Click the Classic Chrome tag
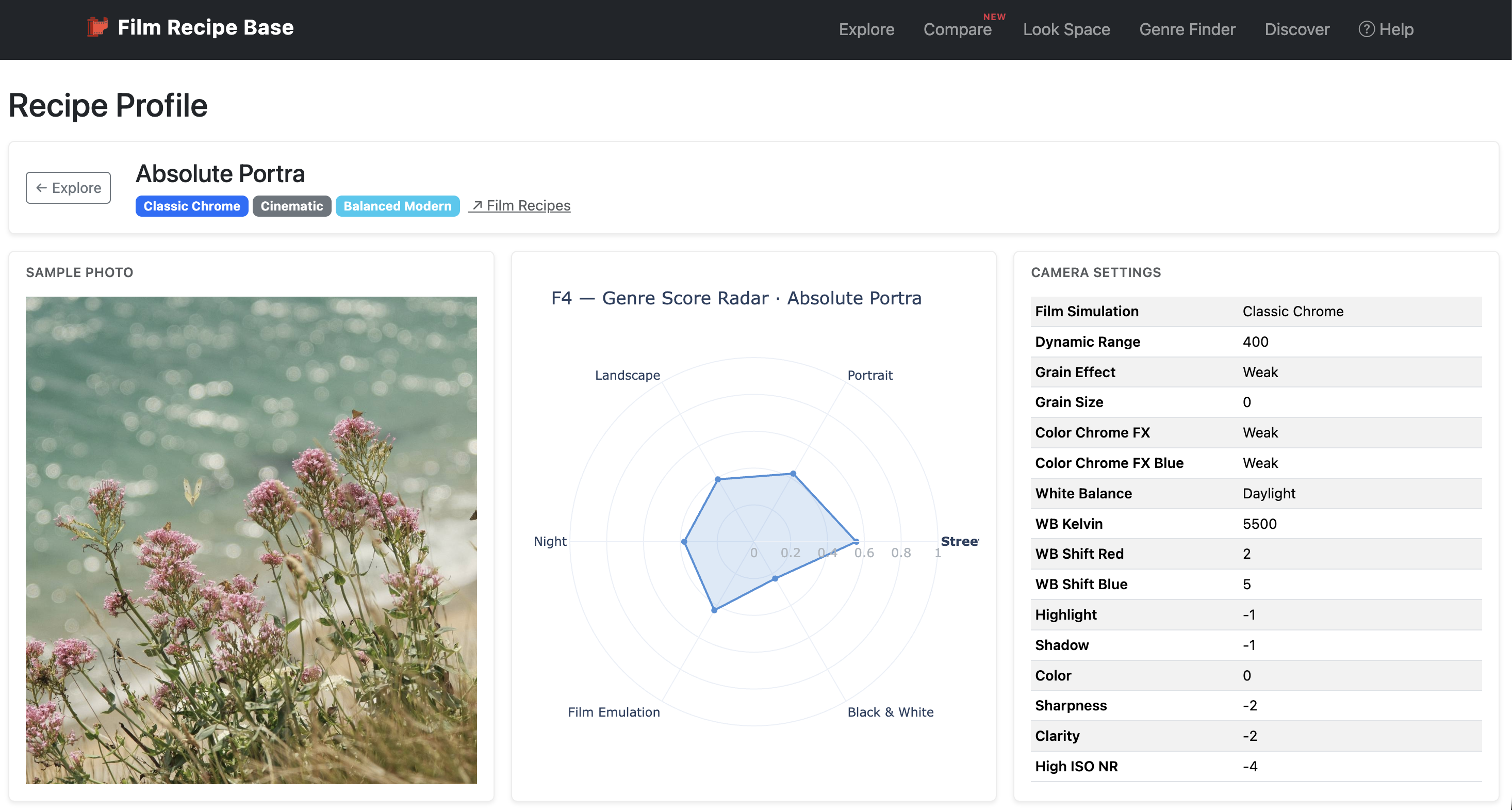 point(191,205)
